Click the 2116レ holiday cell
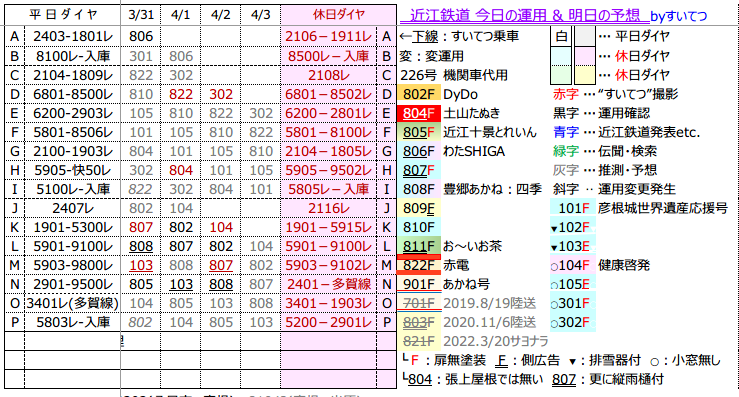 tap(328, 208)
